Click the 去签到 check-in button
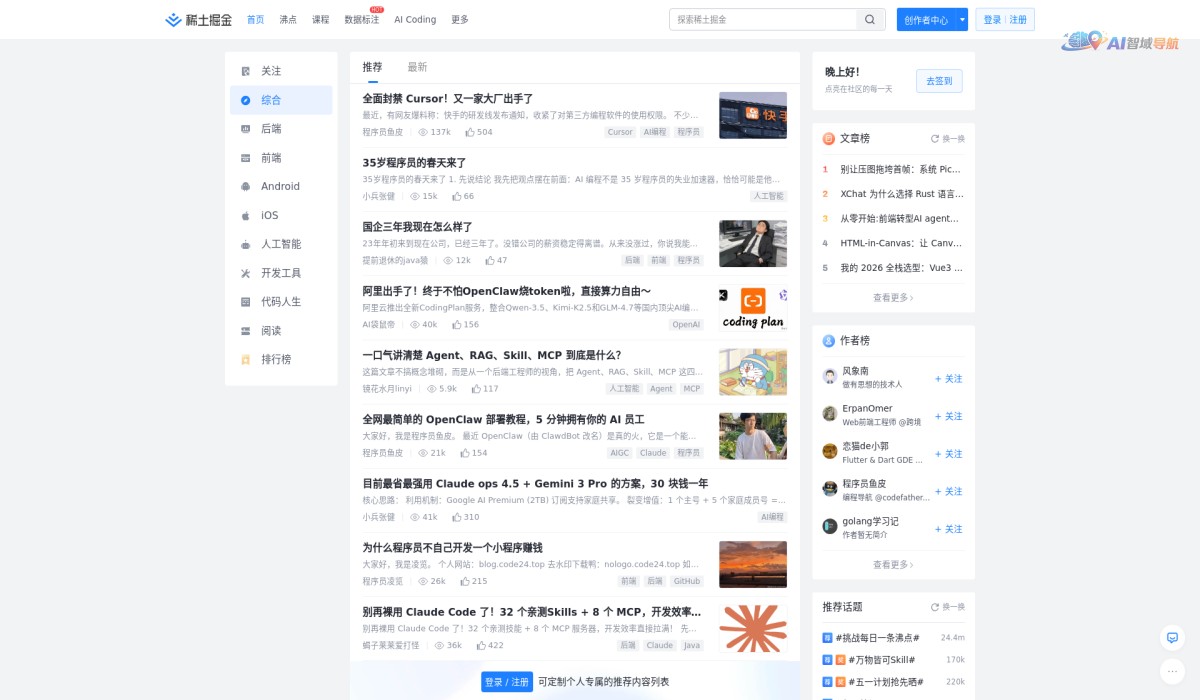Viewport: 1200px width, 700px height. coord(938,81)
